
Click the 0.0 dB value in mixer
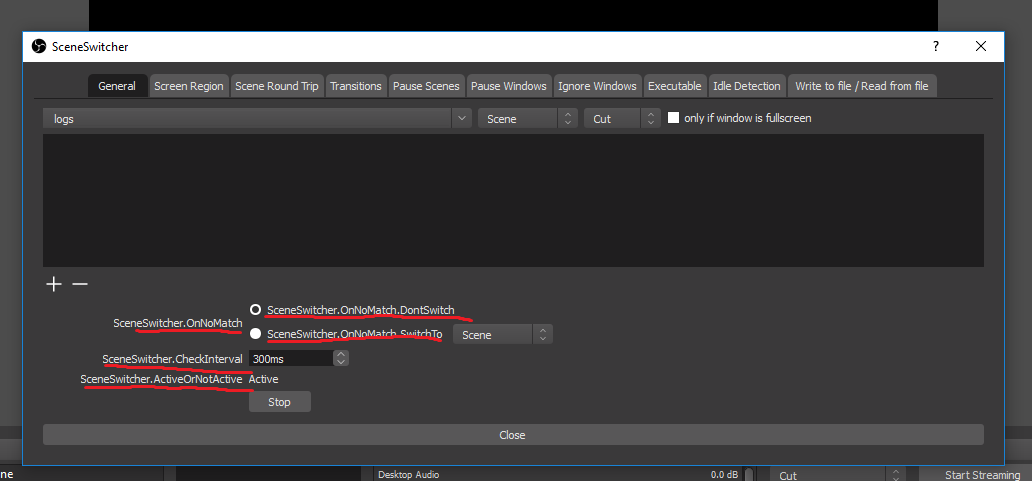coord(724,474)
